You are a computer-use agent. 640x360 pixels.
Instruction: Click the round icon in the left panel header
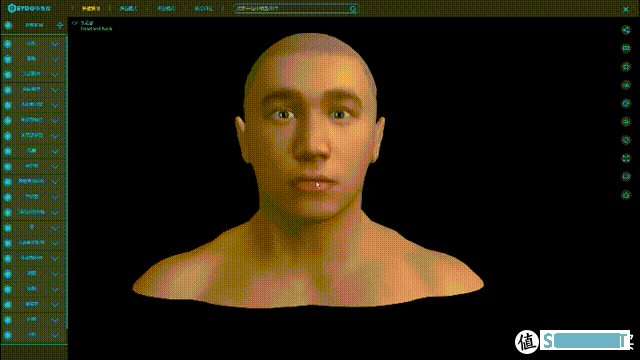pos(8,25)
